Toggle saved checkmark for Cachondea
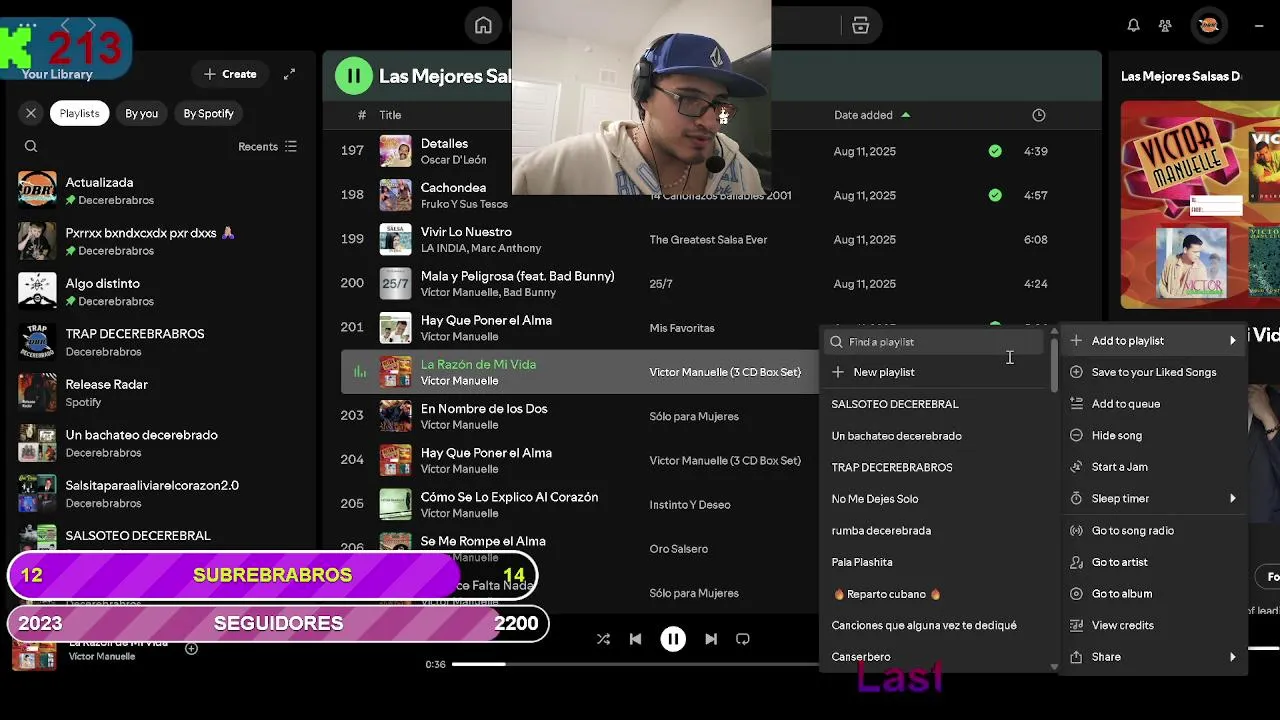1280x720 pixels. tap(994, 195)
